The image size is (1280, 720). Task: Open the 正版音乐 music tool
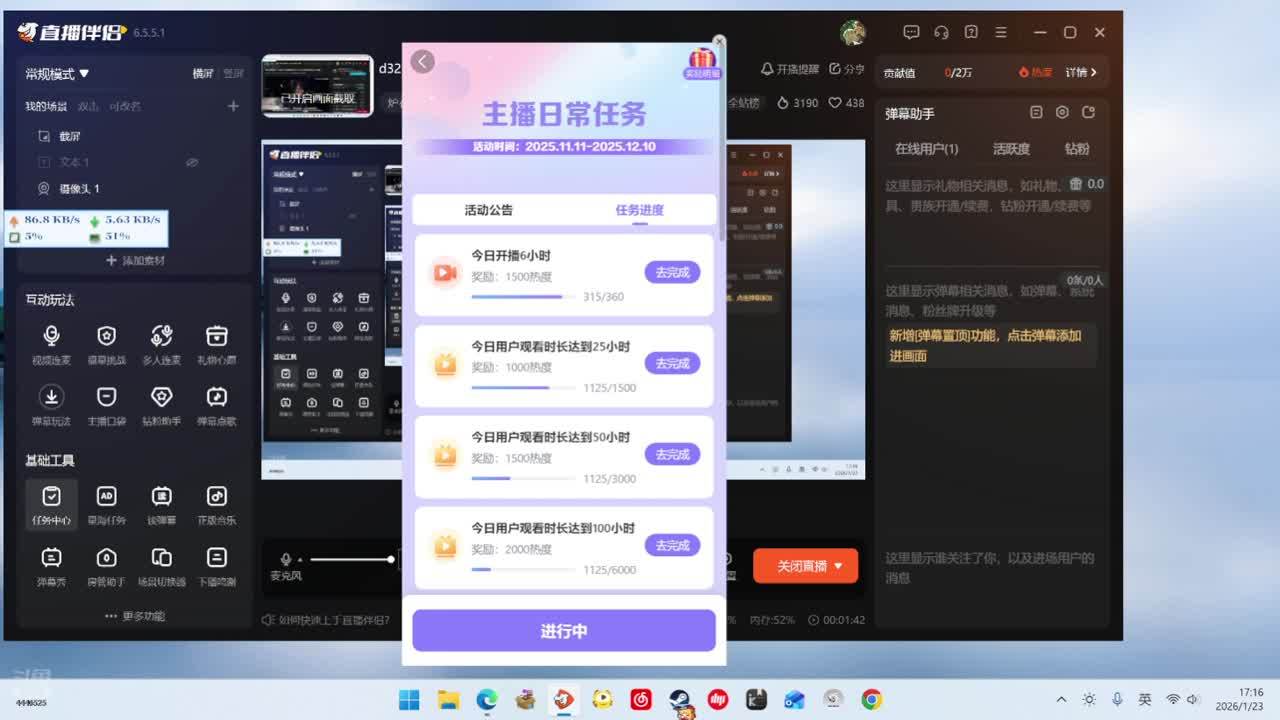(216, 503)
